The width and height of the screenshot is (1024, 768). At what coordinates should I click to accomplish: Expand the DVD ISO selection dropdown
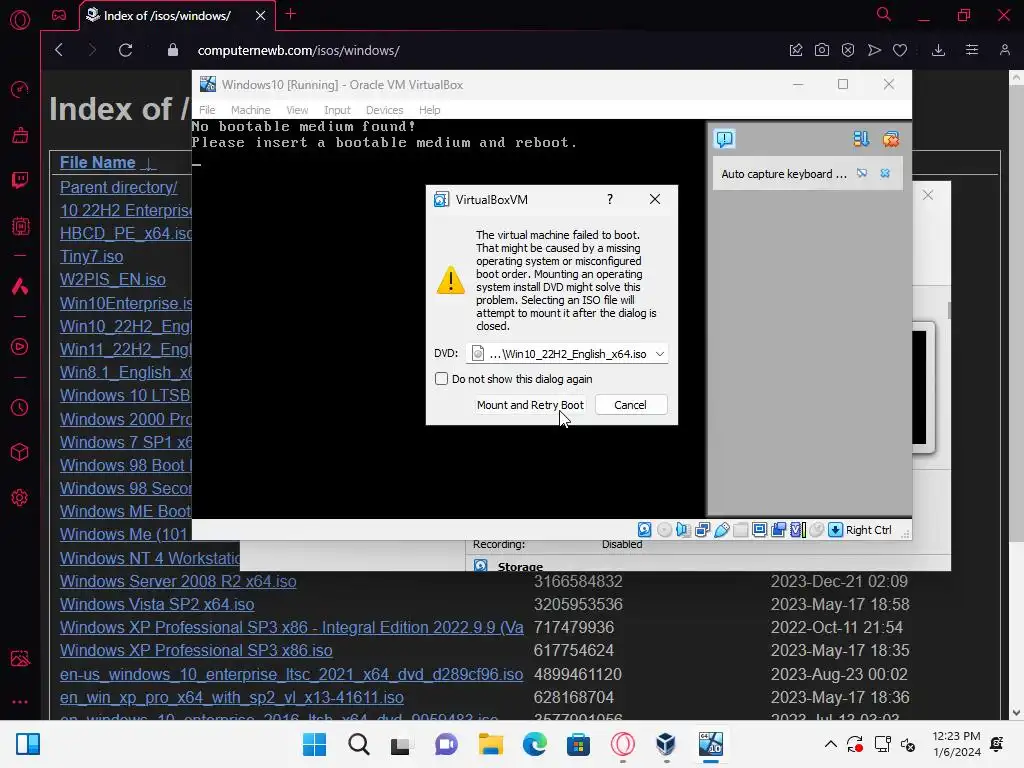[x=660, y=353]
